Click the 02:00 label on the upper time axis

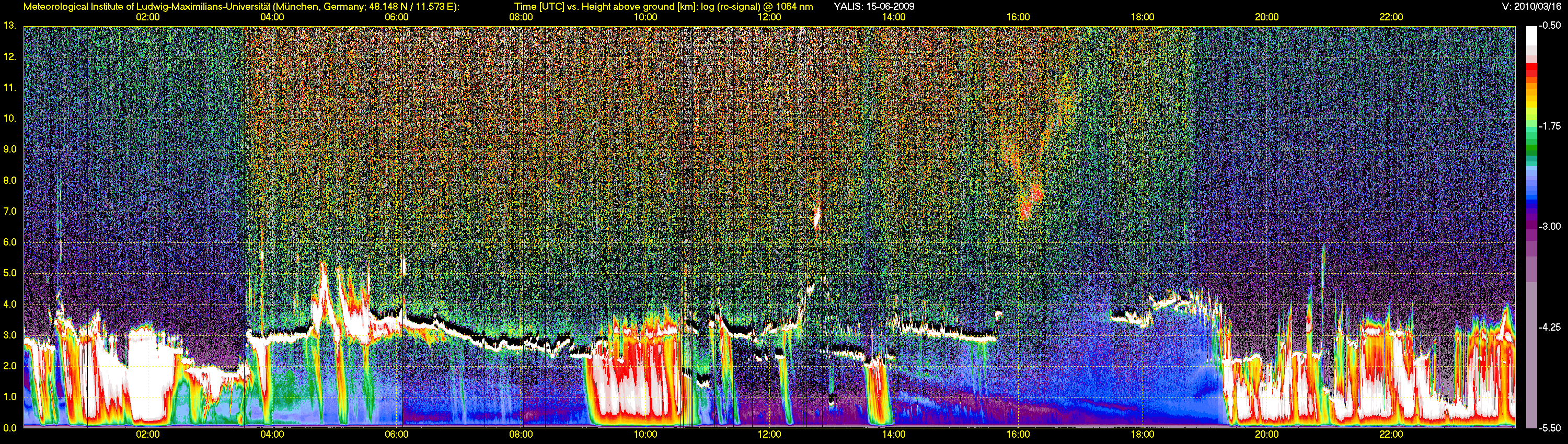tap(148, 17)
